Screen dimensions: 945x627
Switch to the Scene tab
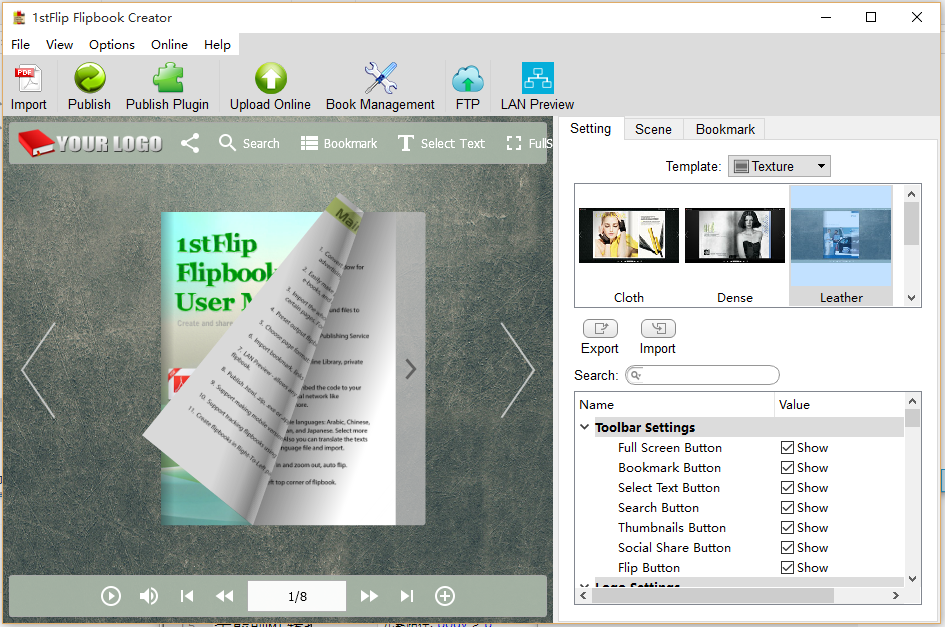click(x=653, y=129)
